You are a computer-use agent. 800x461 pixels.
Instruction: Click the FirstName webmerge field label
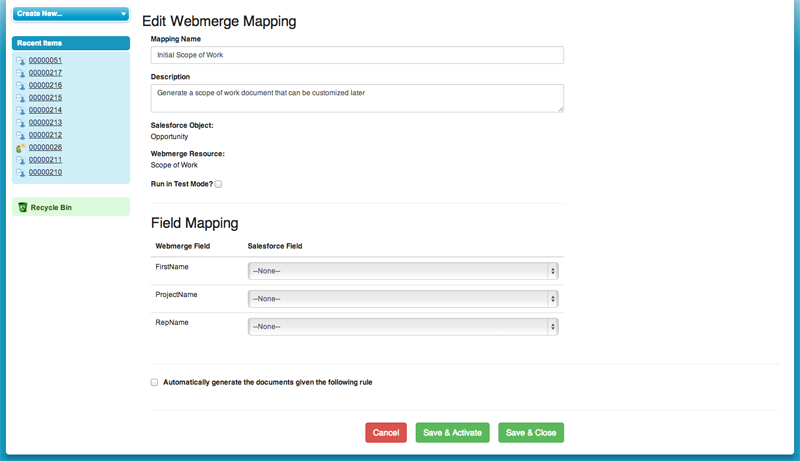172,267
